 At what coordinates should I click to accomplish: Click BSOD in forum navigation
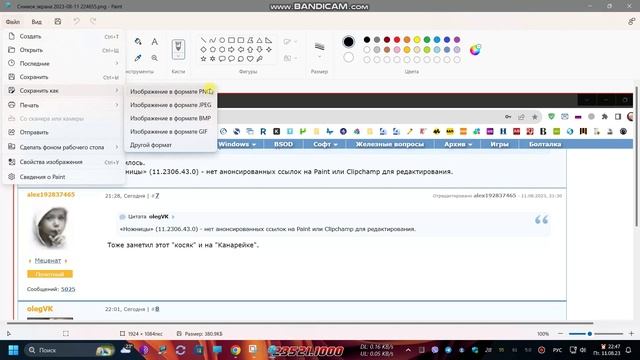[x=283, y=144]
